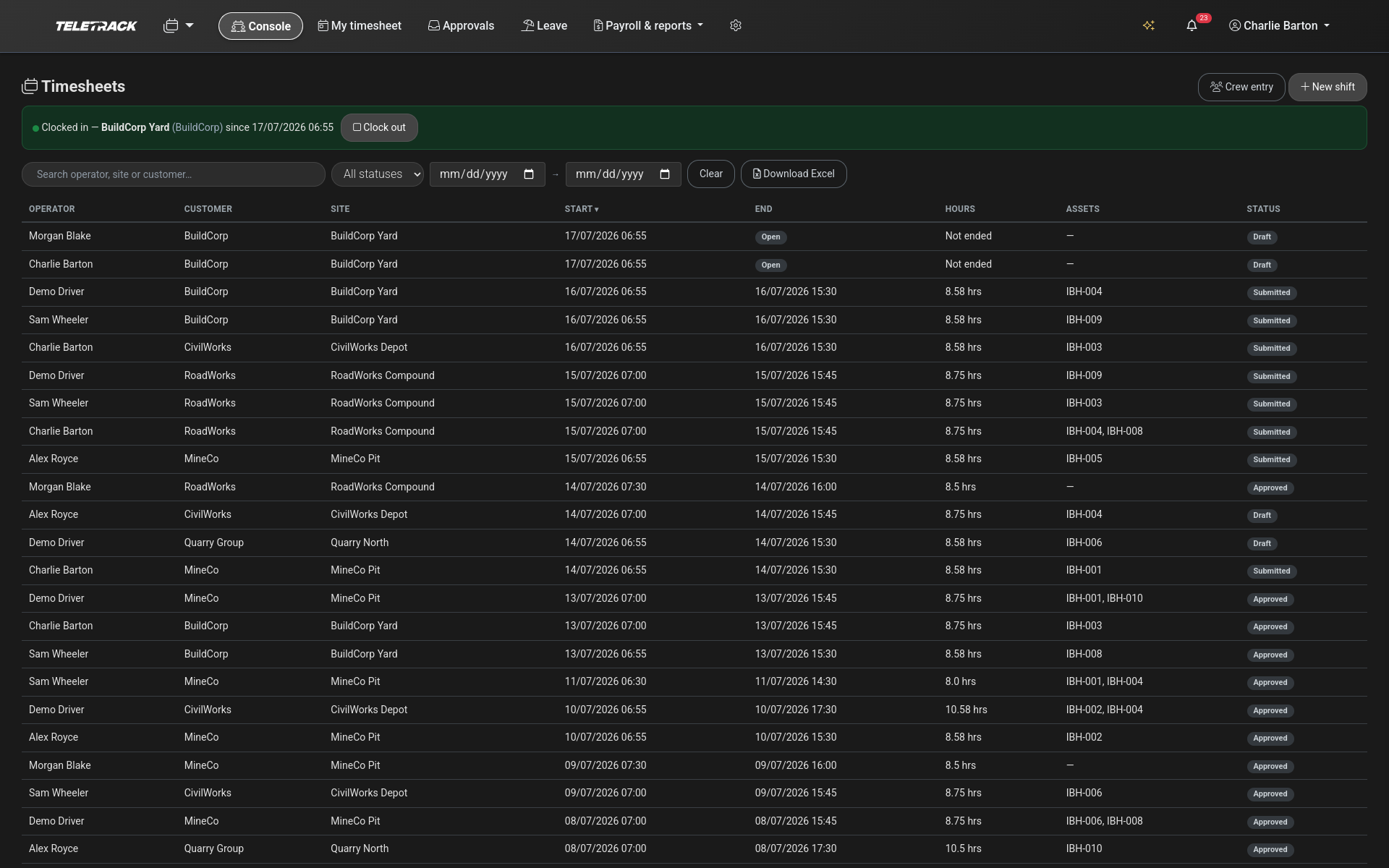Open the Approvals page
Viewport: 1389px width, 868px height.
[x=461, y=25]
